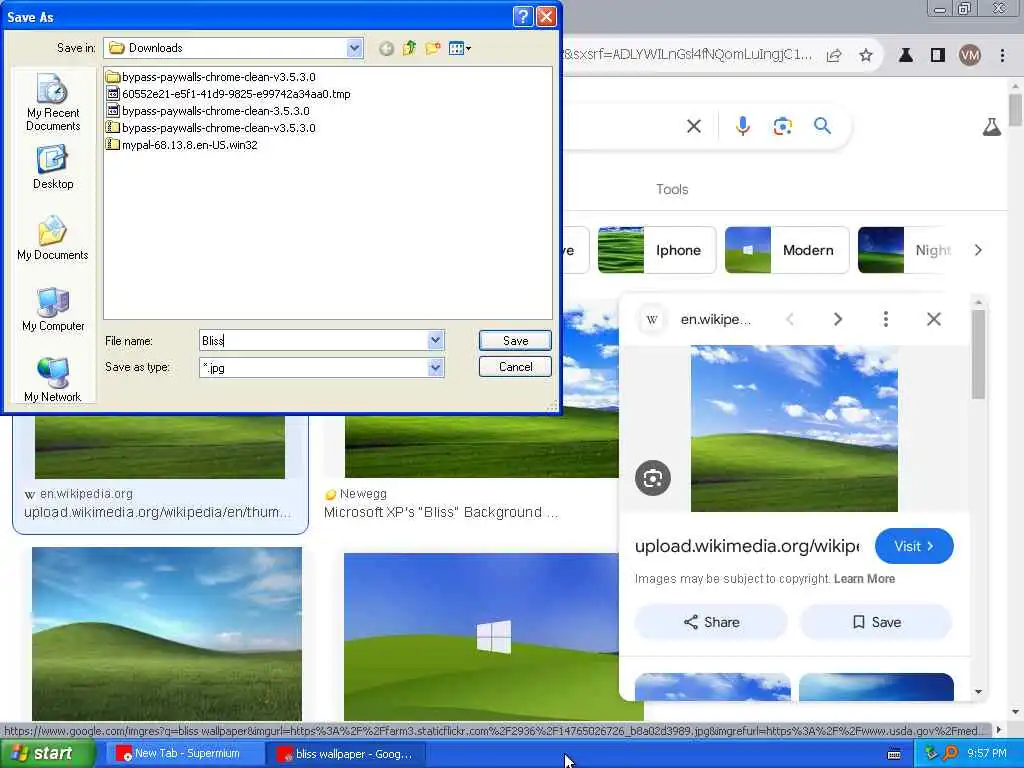
Task: Select folder bypass-paywalls-chrome-clean-v3.5.3.0
Action: pyautogui.click(x=211, y=77)
